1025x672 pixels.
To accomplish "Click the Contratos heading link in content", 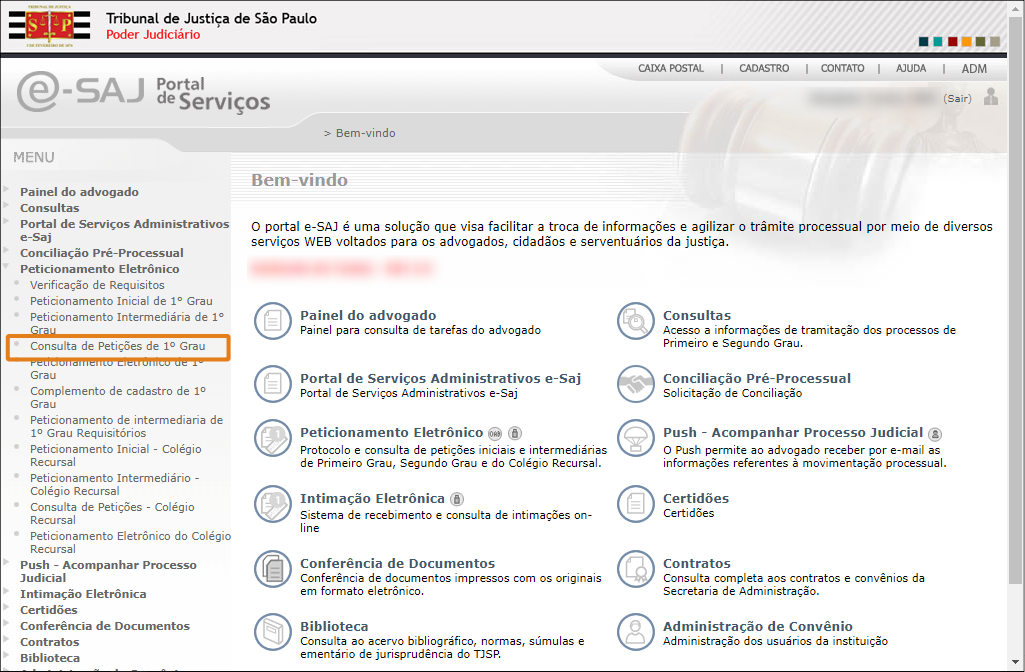I will pos(697,563).
